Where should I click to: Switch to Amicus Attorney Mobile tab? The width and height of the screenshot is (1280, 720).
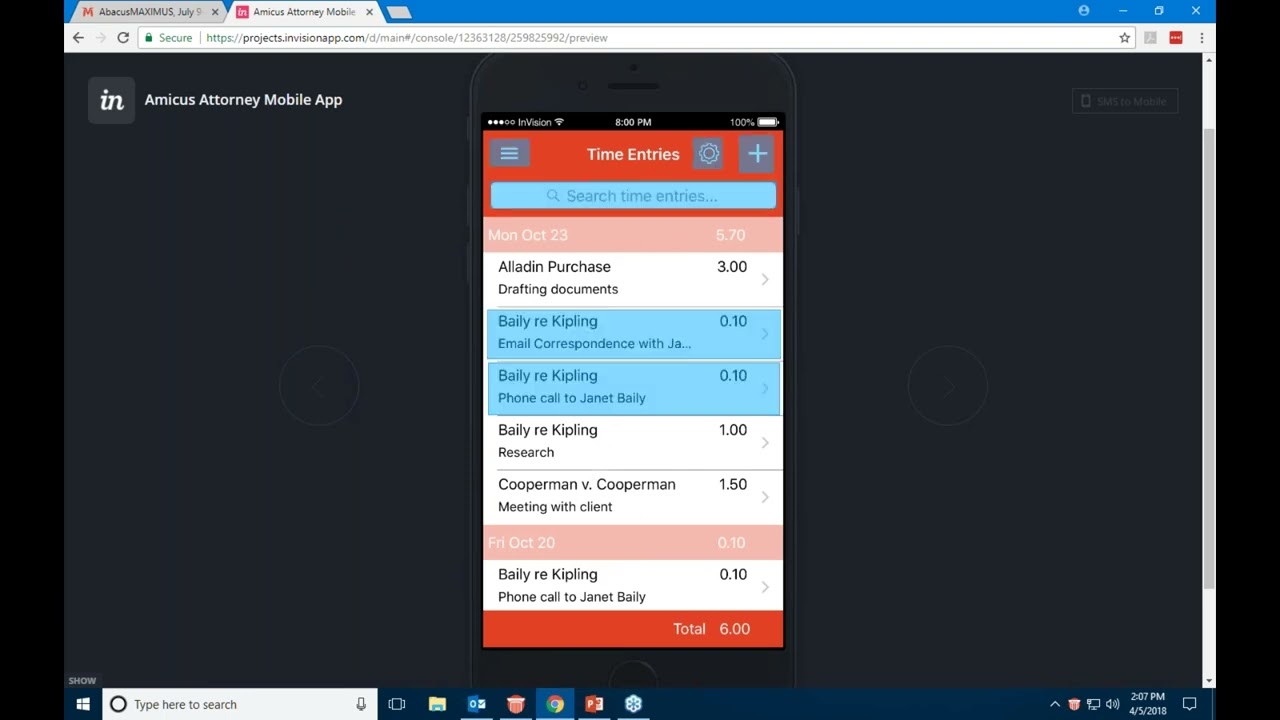tap(303, 12)
